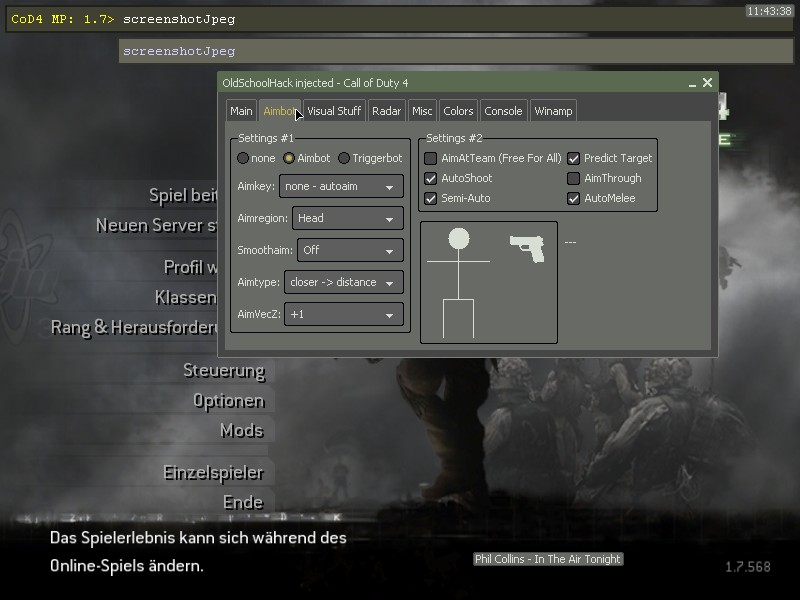Start Einzelspieler from the main menu
Image resolution: width=800 pixels, height=600 pixels.
coord(214,473)
